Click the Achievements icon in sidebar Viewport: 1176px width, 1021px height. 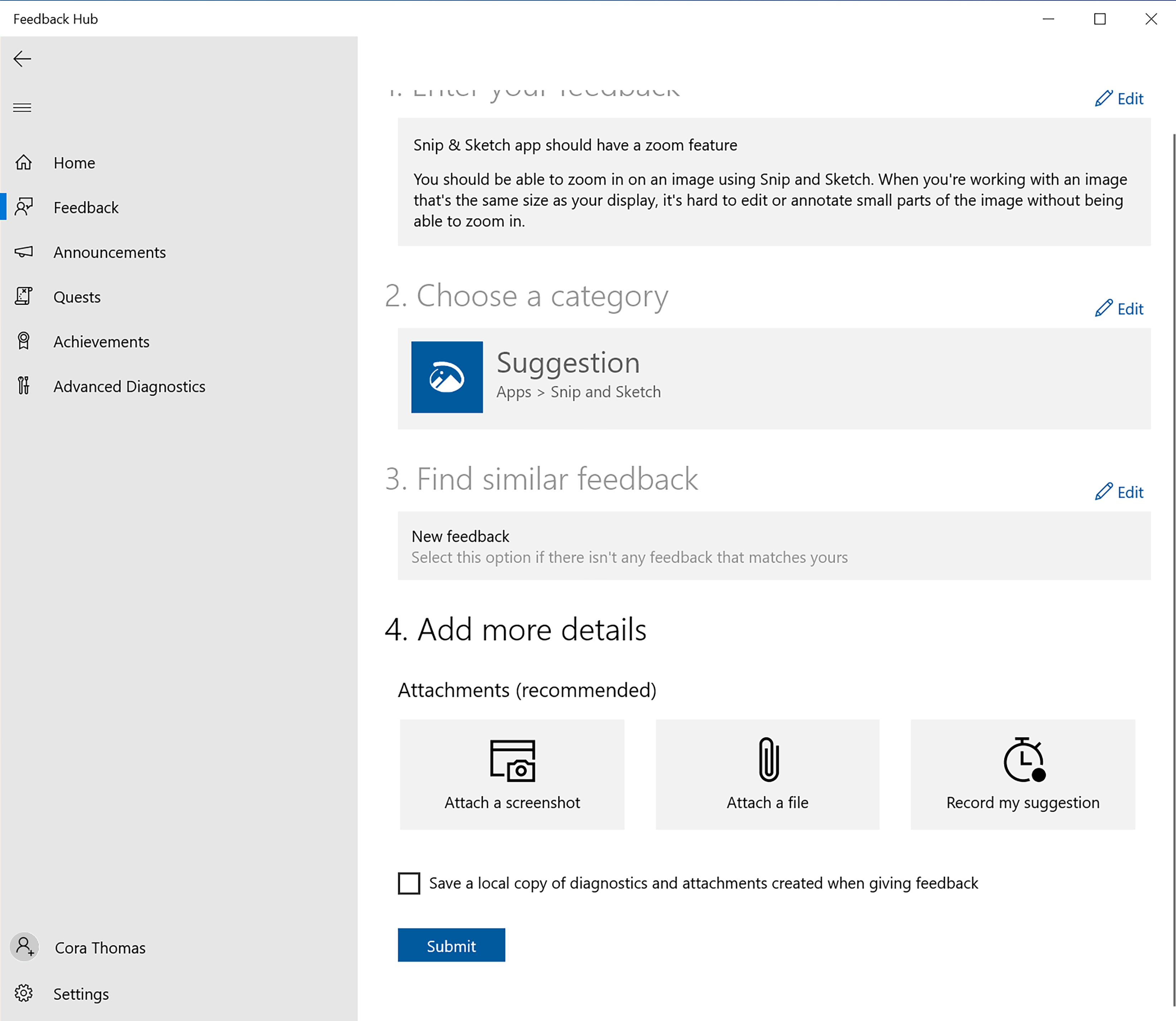(x=25, y=341)
